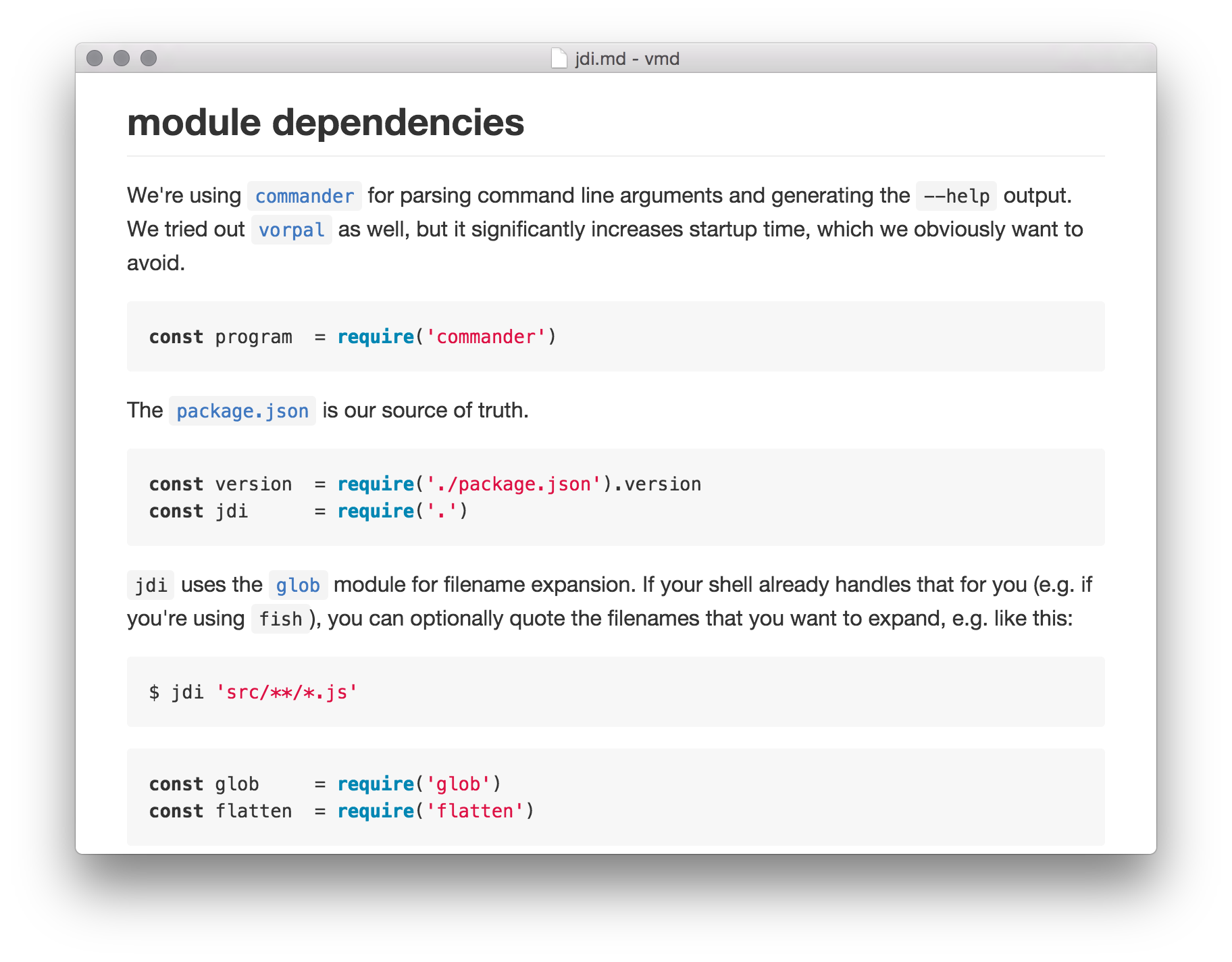This screenshot has height=962, width=1232.
Task: Click the 'jdi.md - vmd' window title
Action: [627, 59]
